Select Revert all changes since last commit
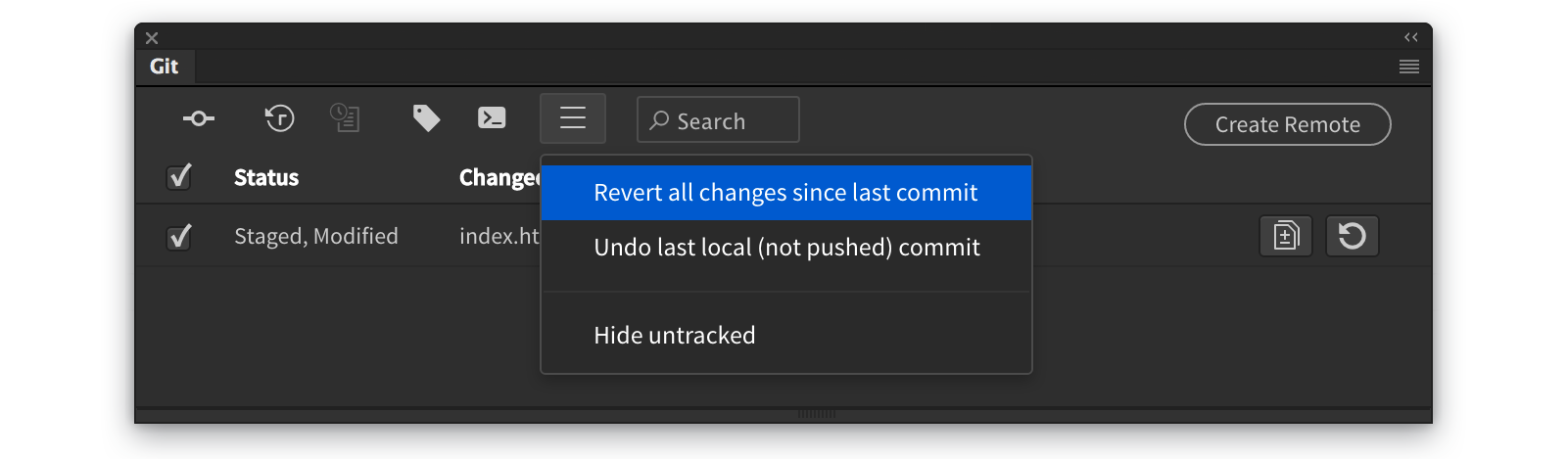Screen dimensions: 1568x459 (785, 193)
